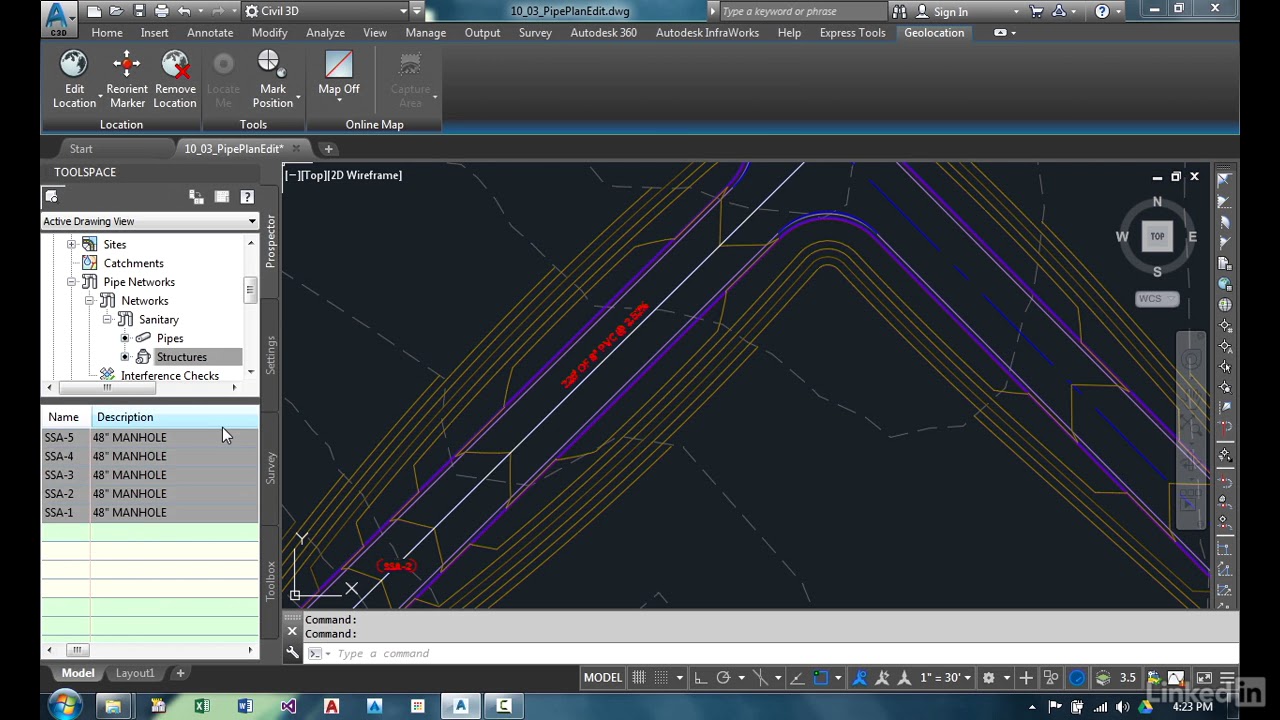The width and height of the screenshot is (1280, 720).
Task: Open Excel from the Windows taskbar
Action: click(x=202, y=707)
